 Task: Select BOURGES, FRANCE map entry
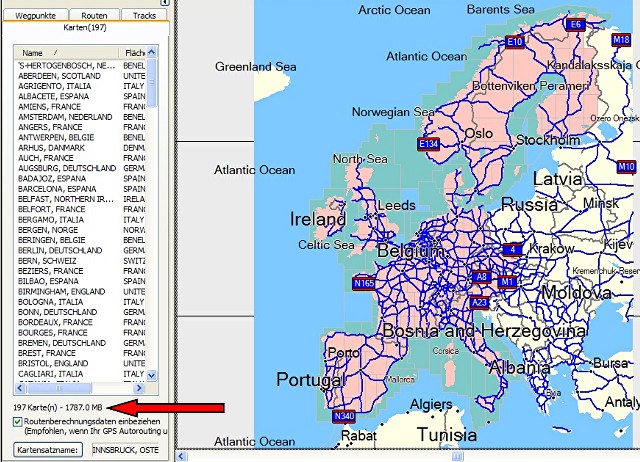point(80,333)
